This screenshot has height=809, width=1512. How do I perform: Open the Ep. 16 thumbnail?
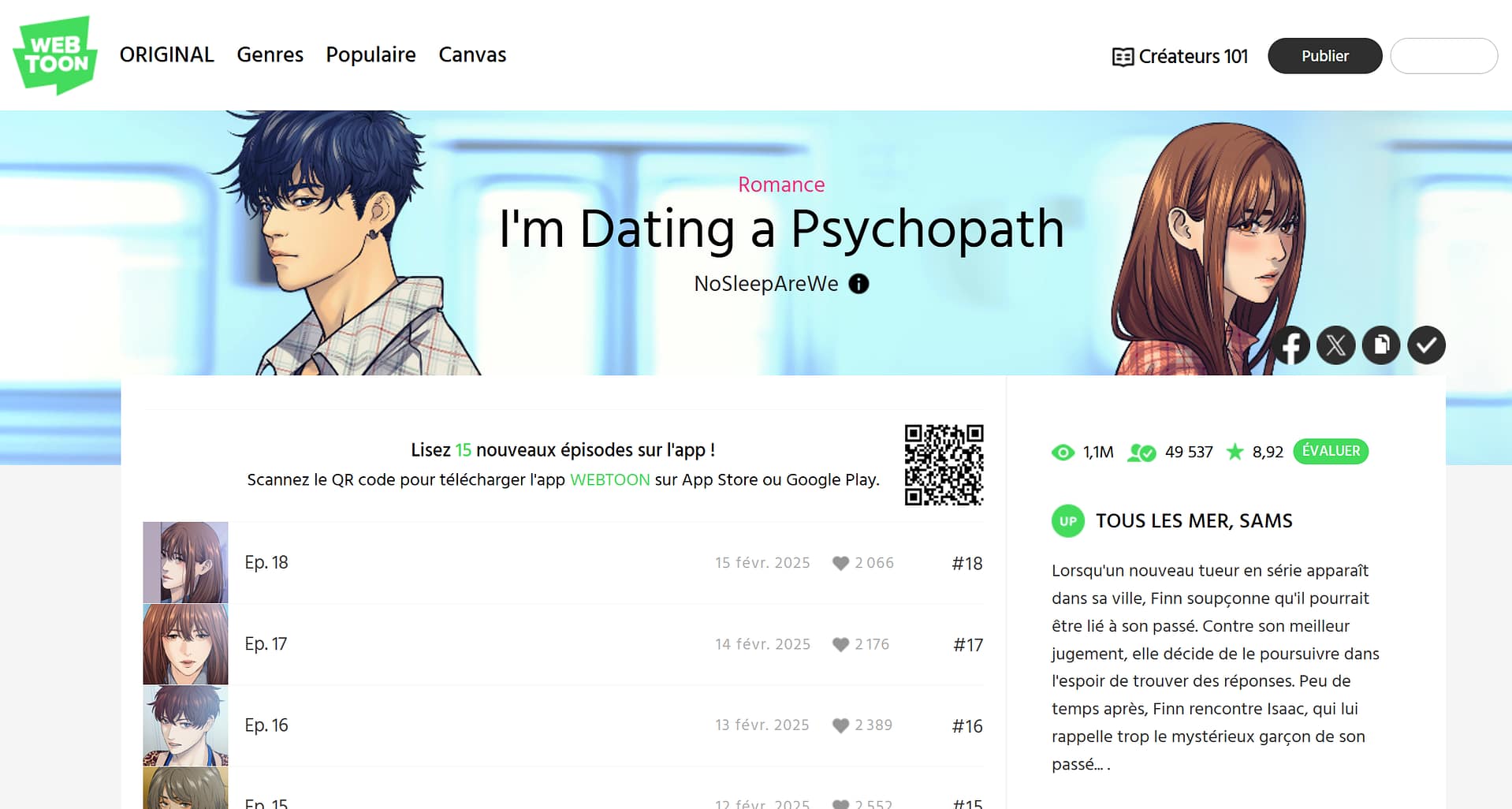(x=185, y=725)
